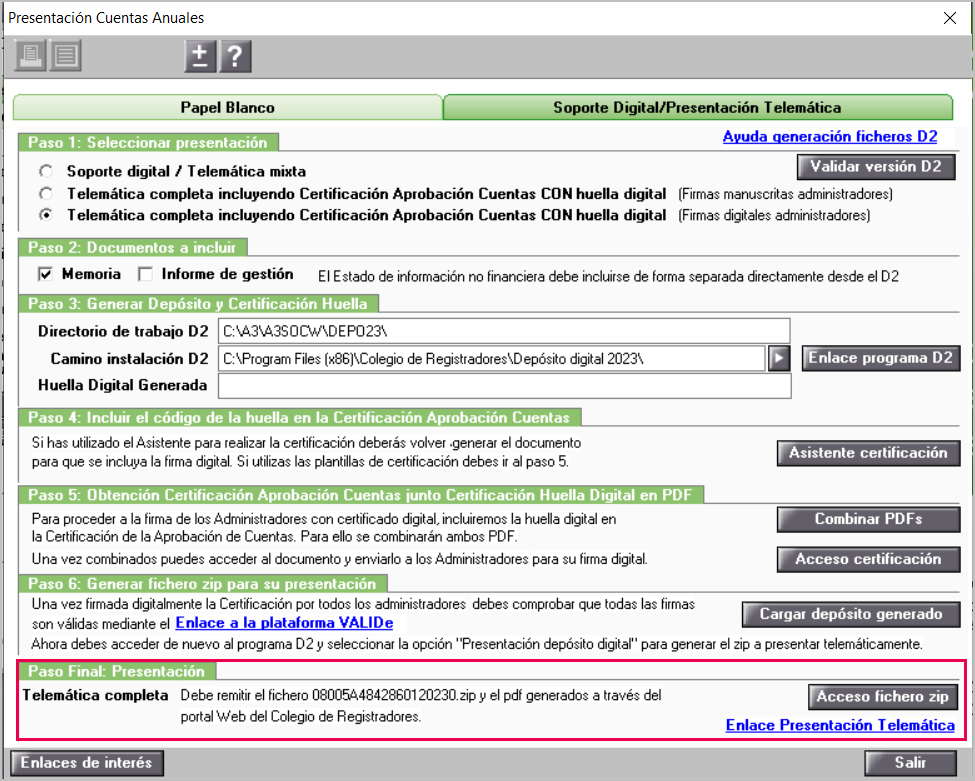Screen dimensions: 975x781
Task: Choose the Firmas manuscritas administradores radio option
Action: point(46,193)
